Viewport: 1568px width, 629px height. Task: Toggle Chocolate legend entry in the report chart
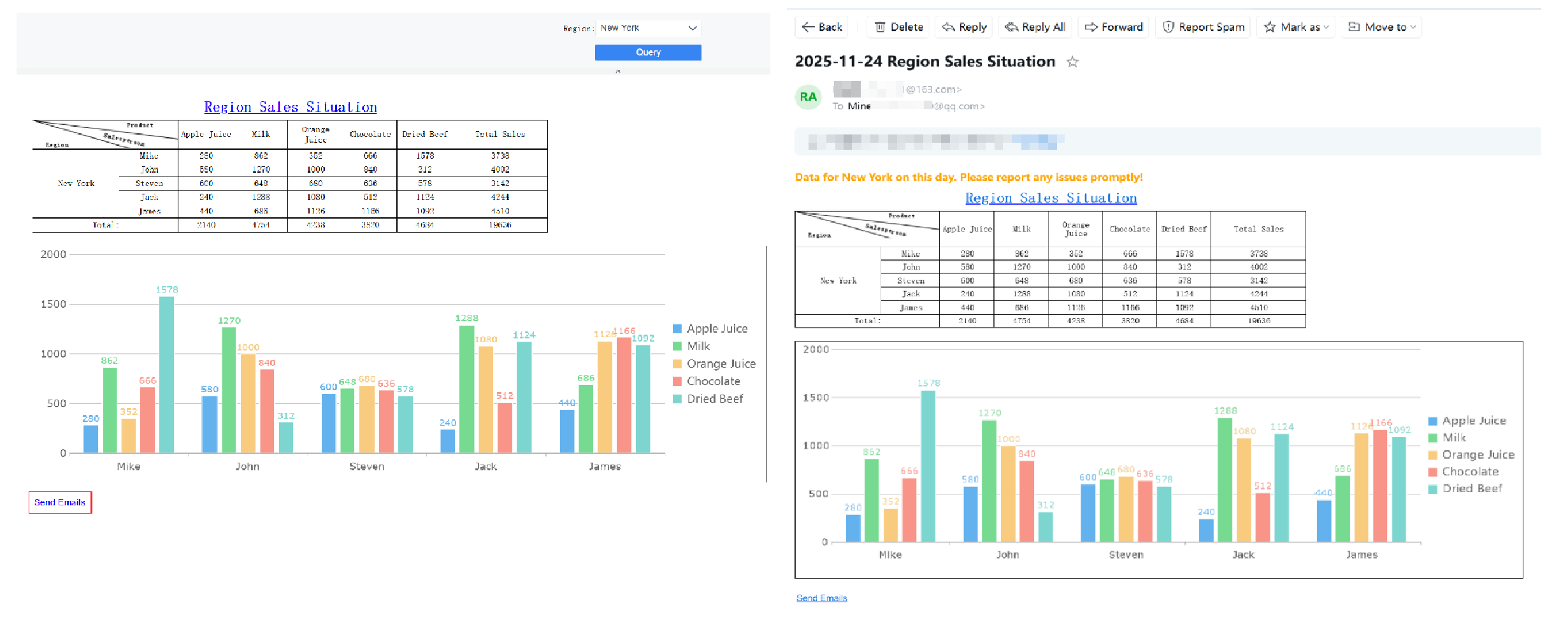point(707,381)
